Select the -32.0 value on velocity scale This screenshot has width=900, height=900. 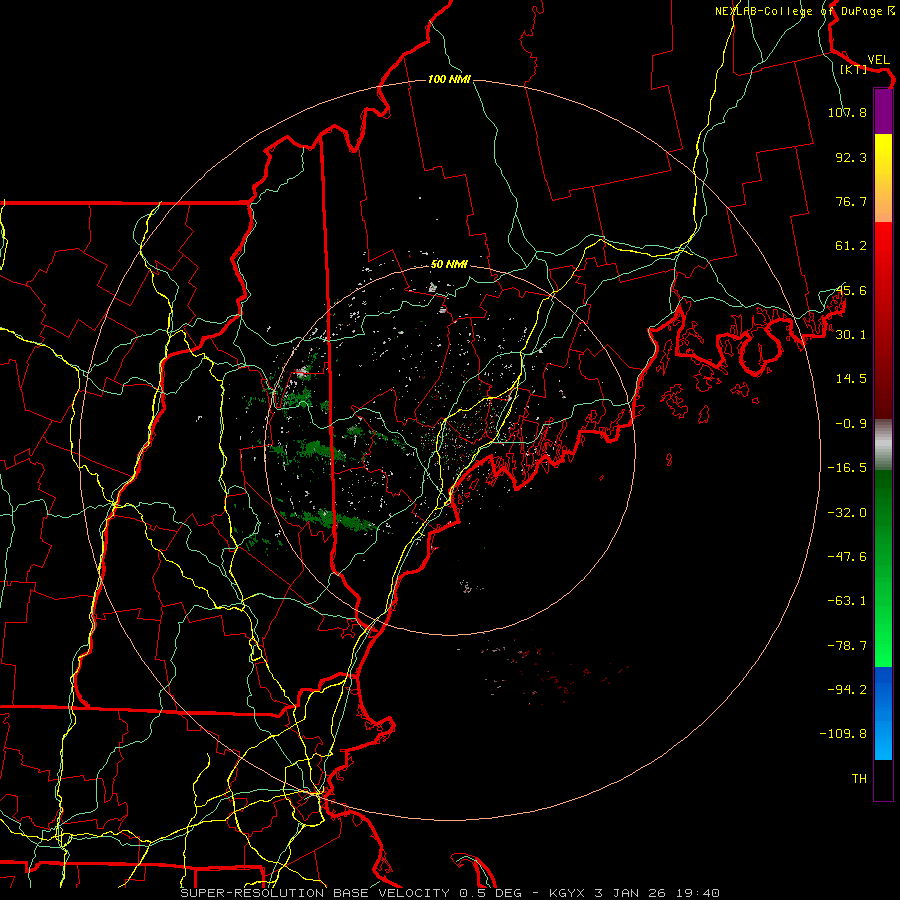(847, 513)
